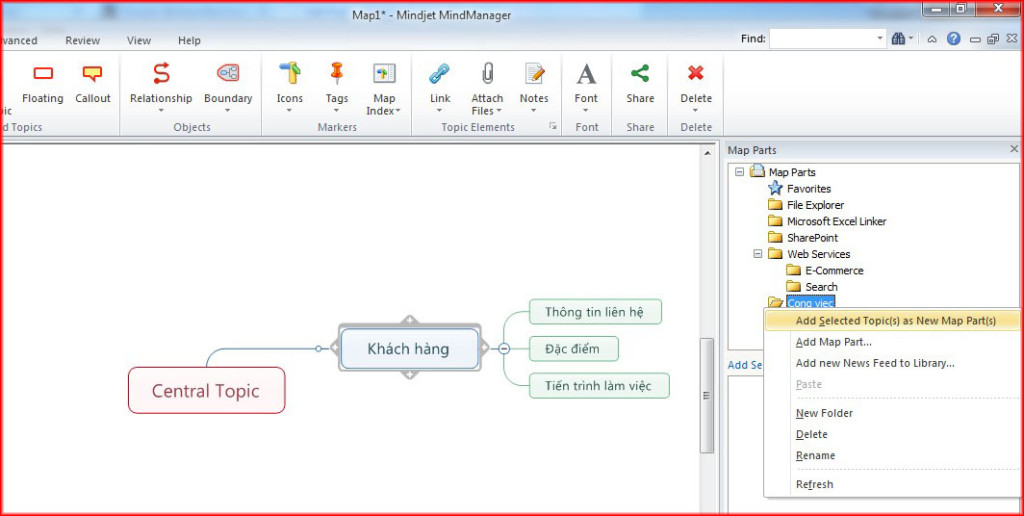1024x516 pixels.
Task: Open the Tags marker icon
Action: [337, 73]
